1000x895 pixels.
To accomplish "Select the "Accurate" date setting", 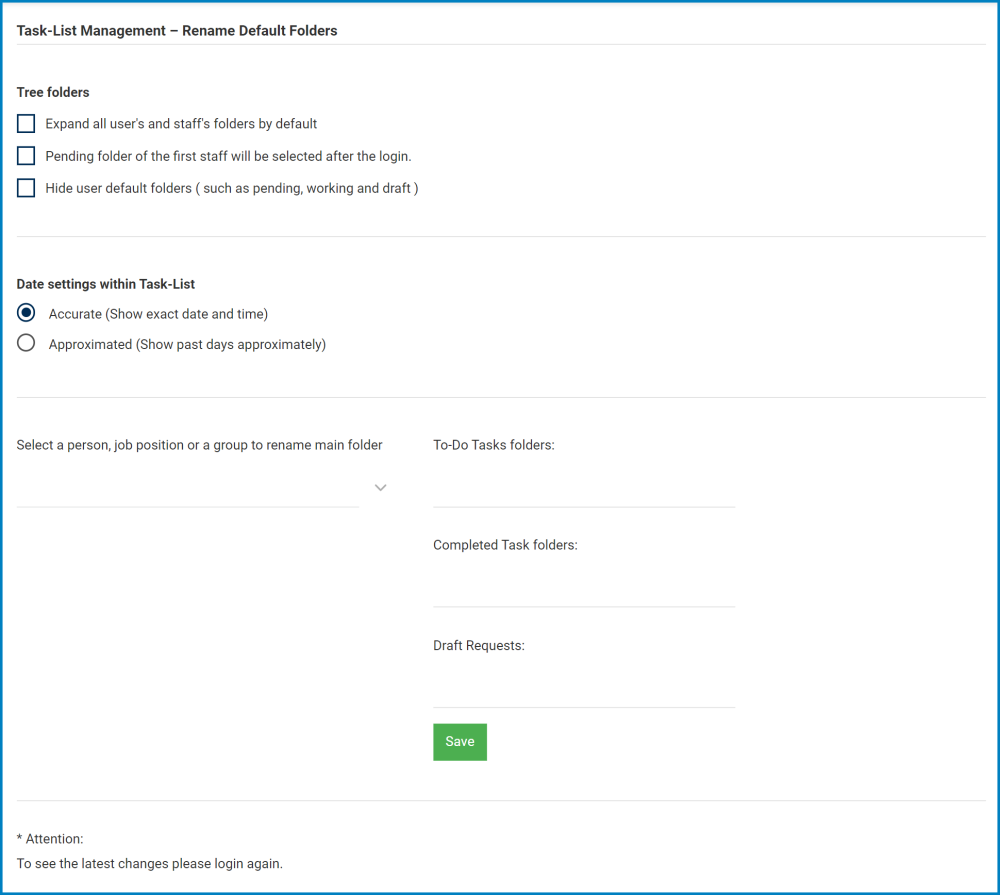I will (x=25, y=312).
